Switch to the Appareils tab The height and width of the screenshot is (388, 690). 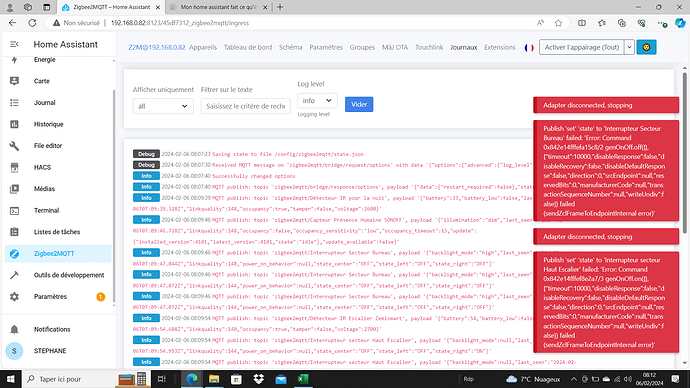pyautogui.click(x=203, y=47)
